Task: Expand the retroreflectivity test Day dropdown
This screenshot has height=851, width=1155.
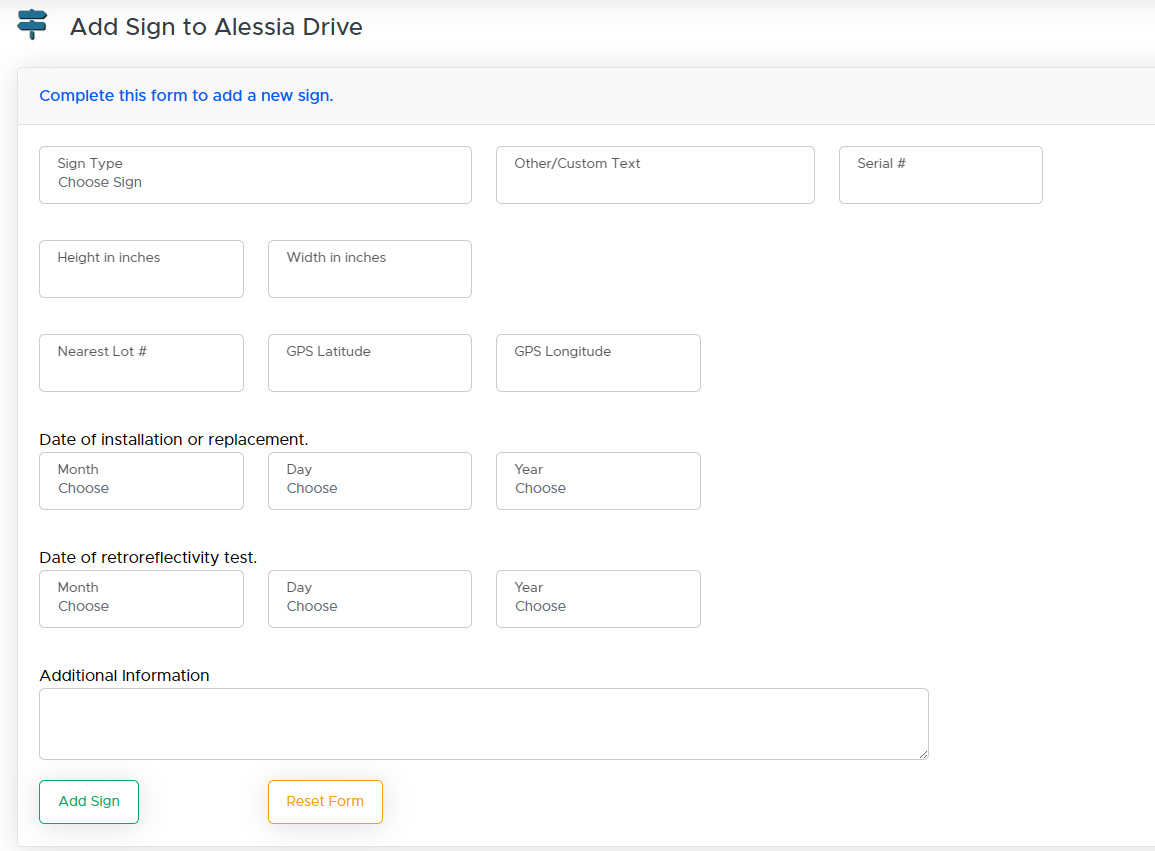Action: click(x=369, y=600)
